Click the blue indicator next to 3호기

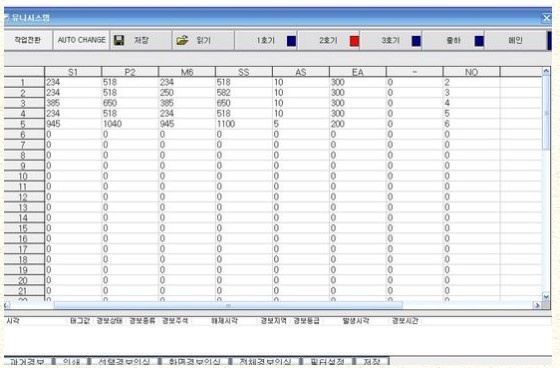coord(416,41)
